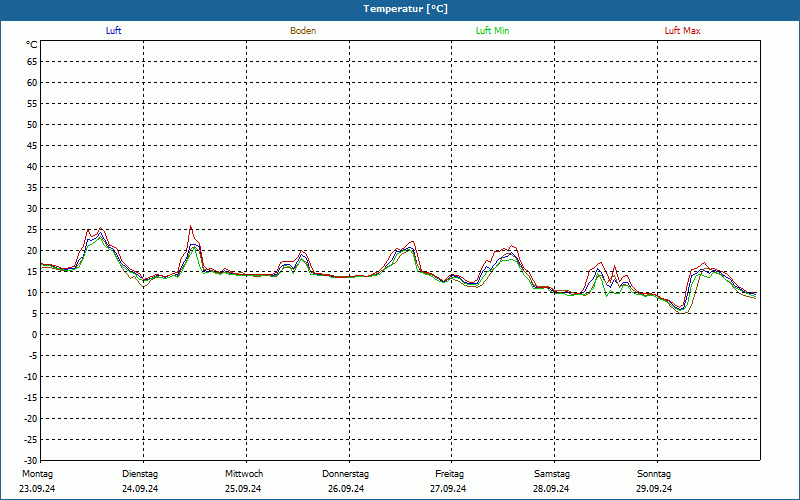The height and width of the screenshot is (500, 800).
Task: Click the 65 y-axis value
Action: 32,62
